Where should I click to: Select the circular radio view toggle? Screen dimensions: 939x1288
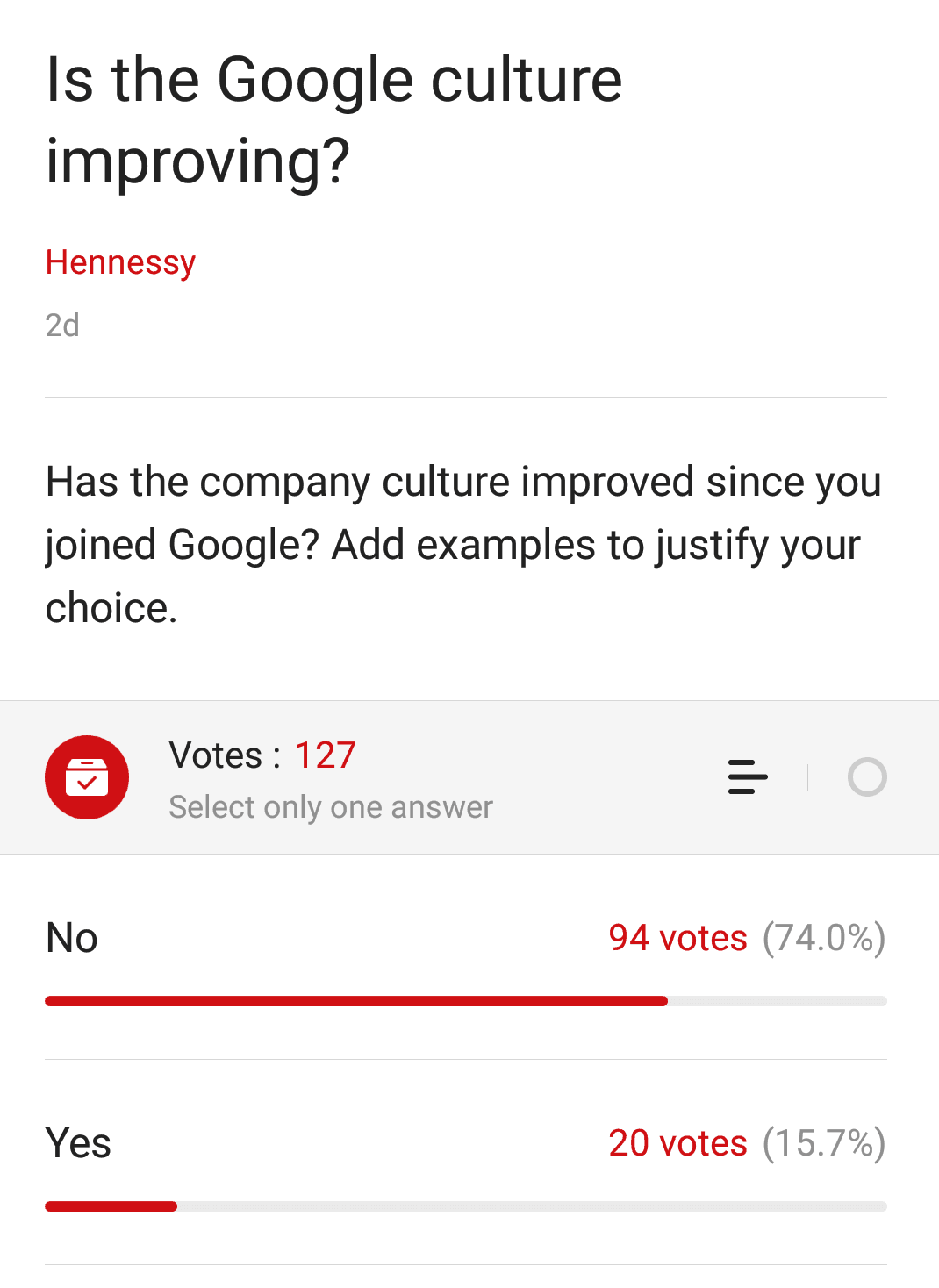[x=867, y=777]
